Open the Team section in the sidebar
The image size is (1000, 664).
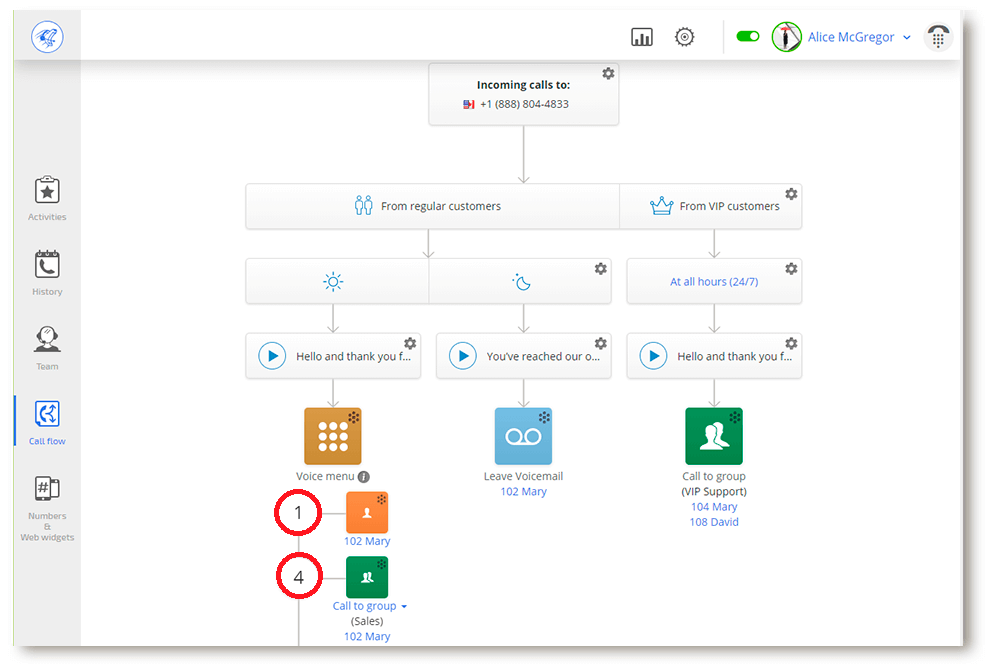click(47, 348)
